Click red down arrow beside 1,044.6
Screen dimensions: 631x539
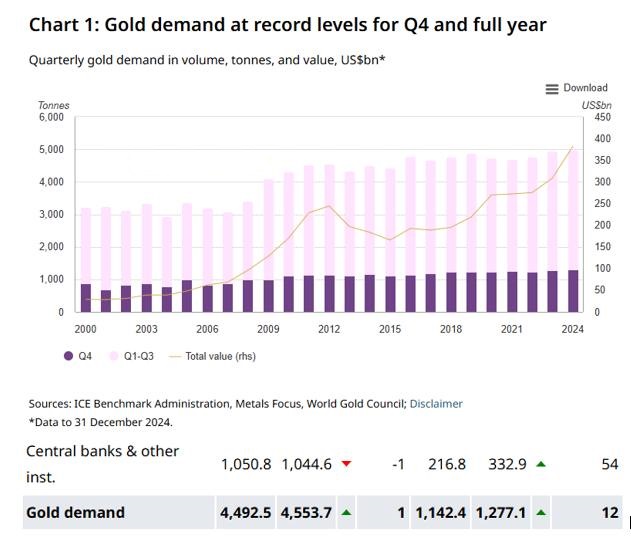(346, 464)
